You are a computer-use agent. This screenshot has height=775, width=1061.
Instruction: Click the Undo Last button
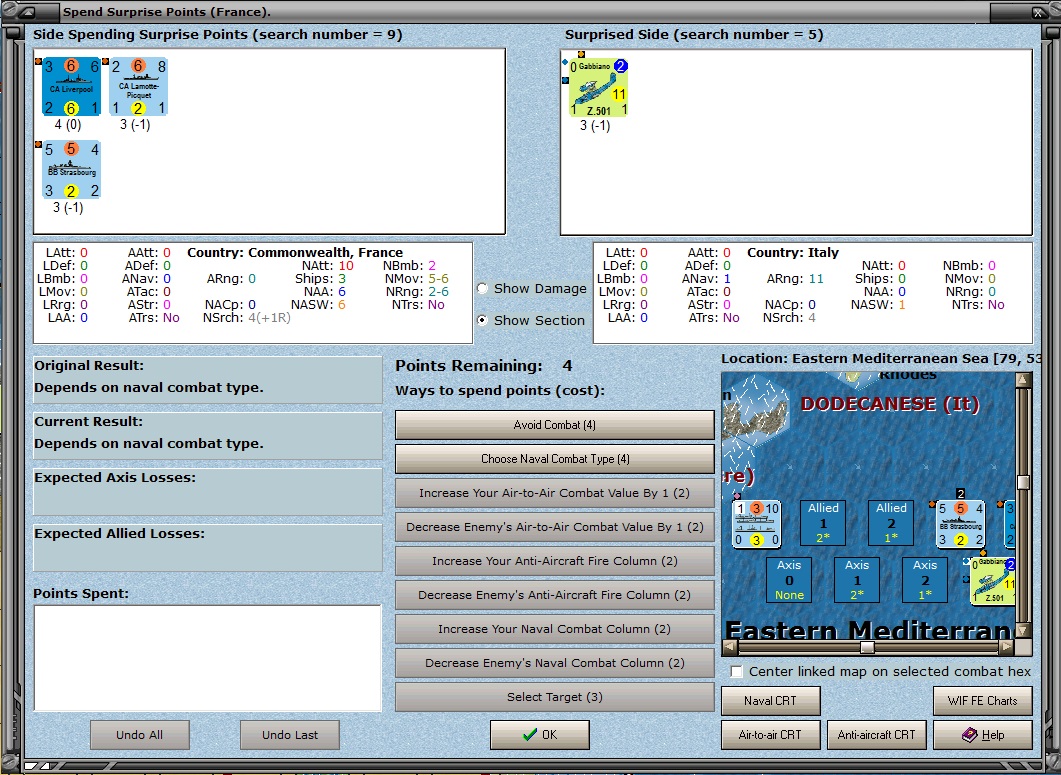(x=290, y=734)
